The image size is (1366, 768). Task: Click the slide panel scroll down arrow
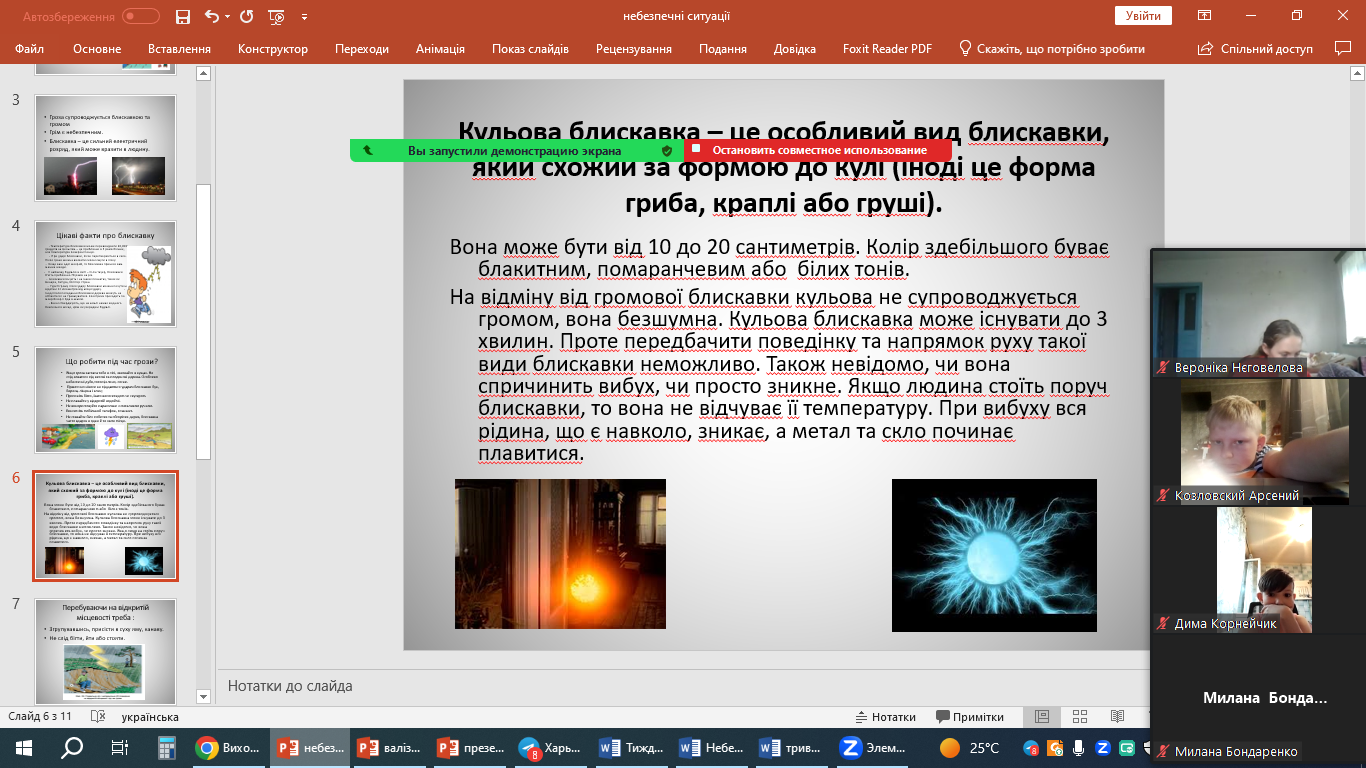(204, 696)
